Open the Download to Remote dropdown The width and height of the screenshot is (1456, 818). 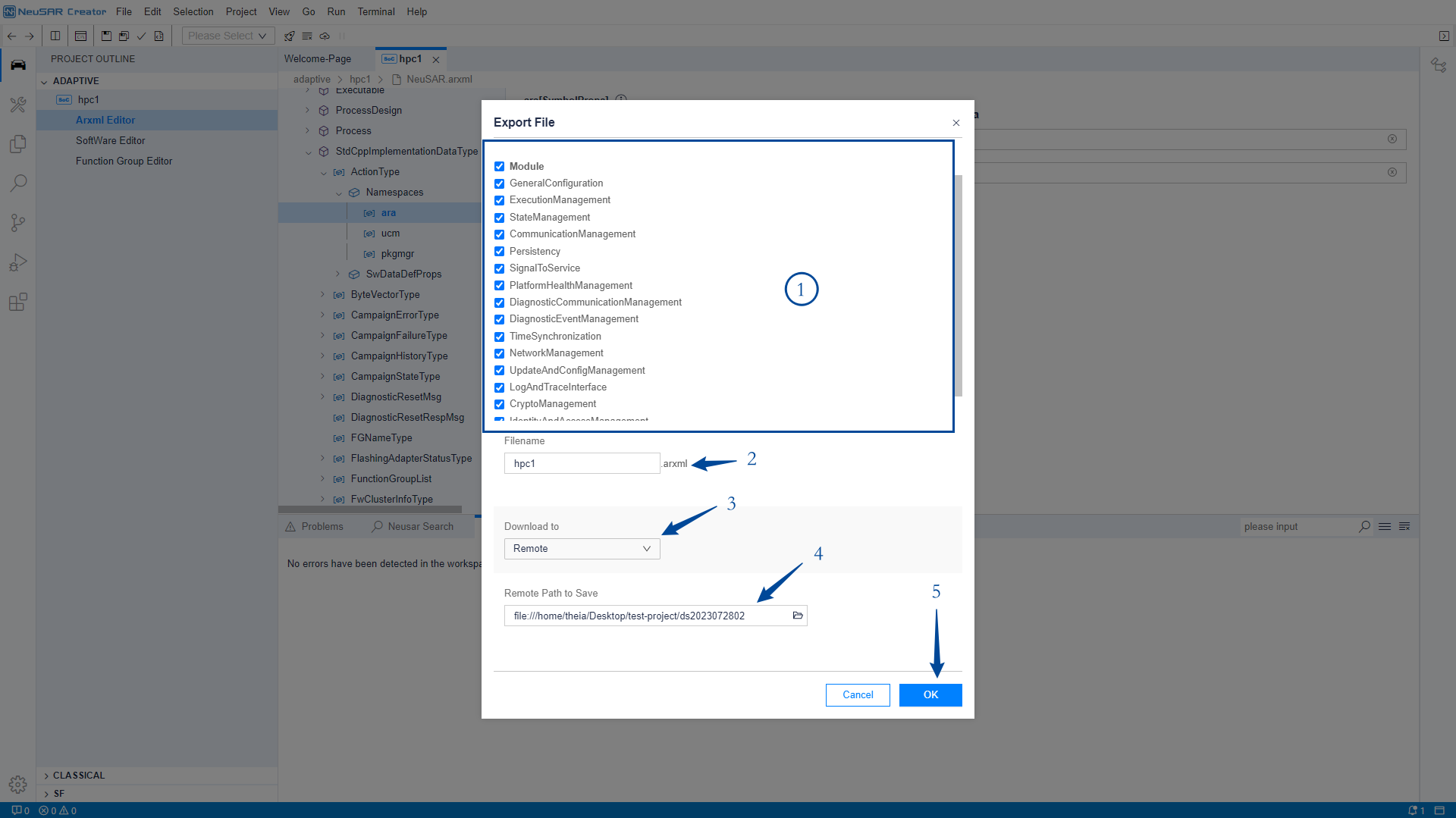click(x=582, y=549)
